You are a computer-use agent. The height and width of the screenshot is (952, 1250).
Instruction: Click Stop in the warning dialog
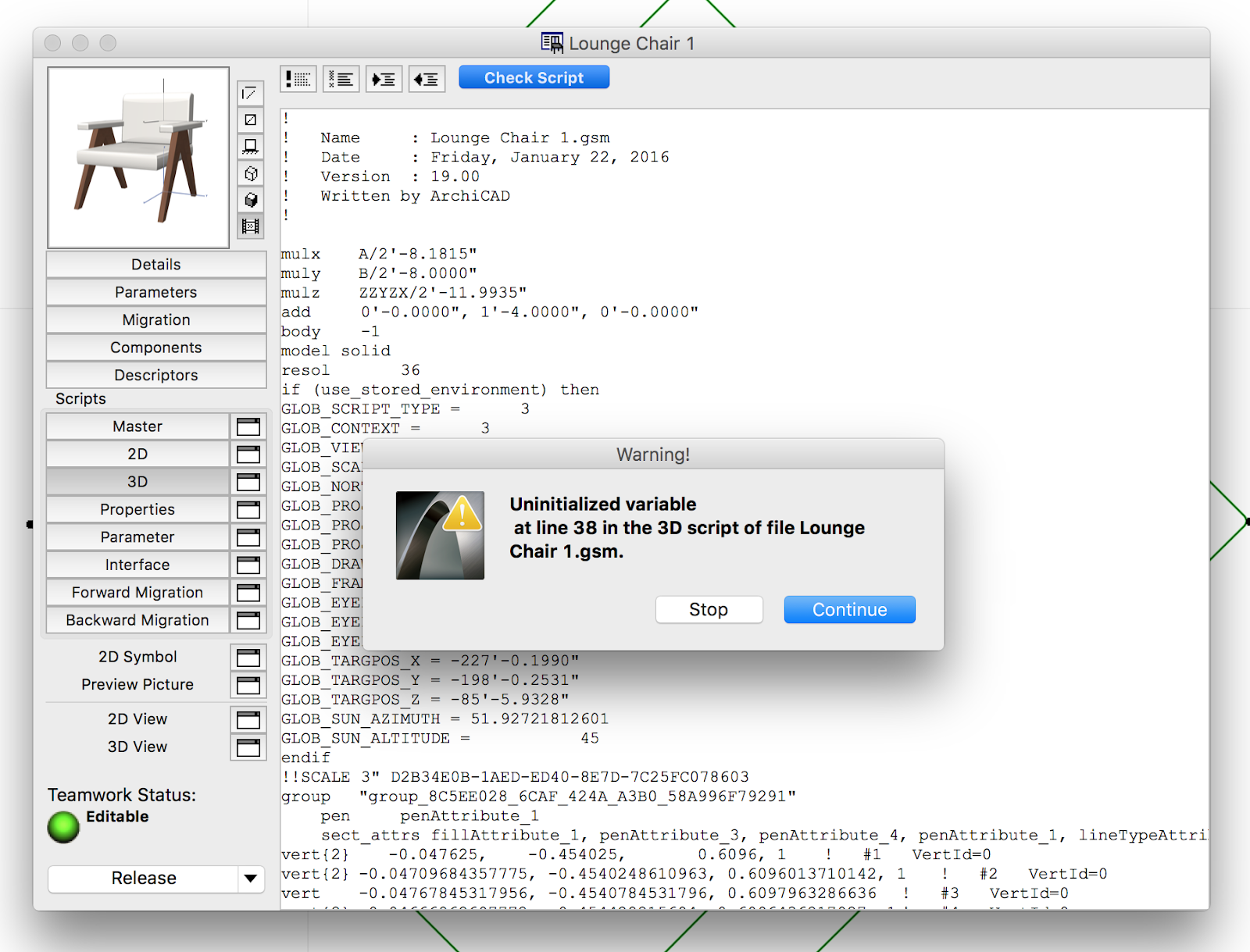(x=709, y=610)
